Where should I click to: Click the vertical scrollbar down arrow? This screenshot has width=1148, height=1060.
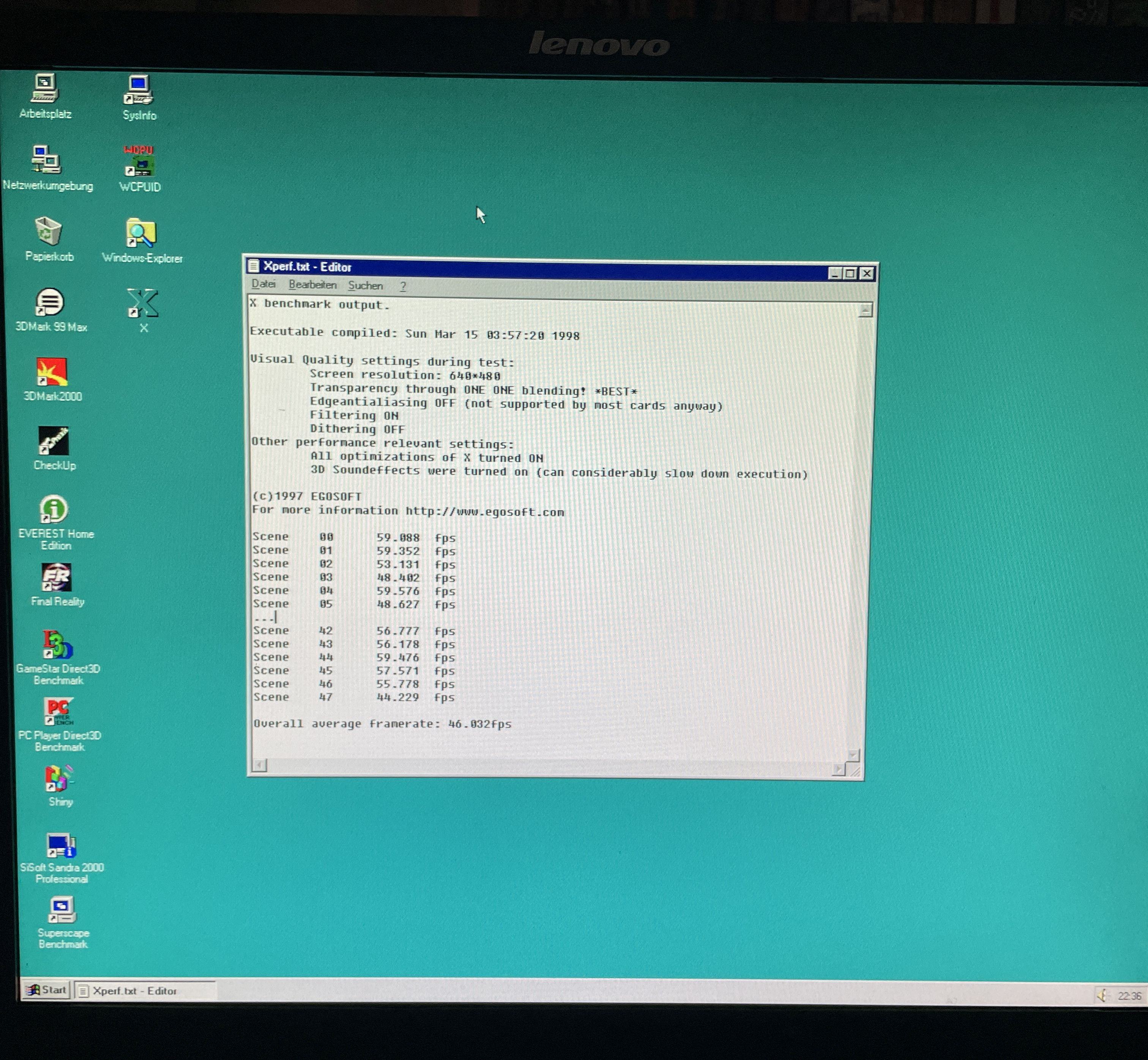(x=853, y=755)
